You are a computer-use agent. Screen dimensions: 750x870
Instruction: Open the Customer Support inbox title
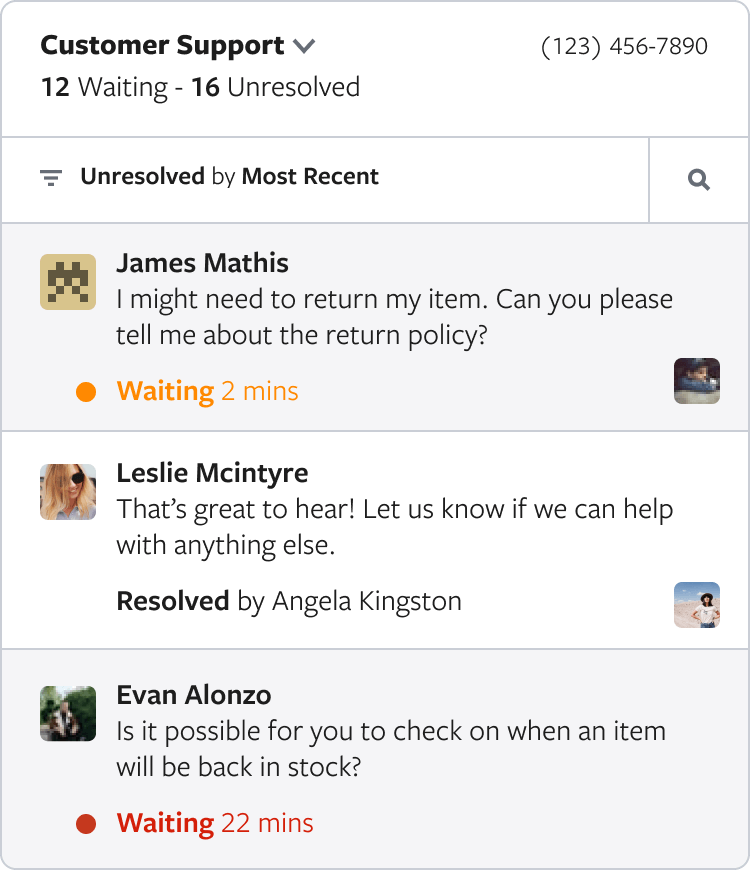(x=162, y=46)
